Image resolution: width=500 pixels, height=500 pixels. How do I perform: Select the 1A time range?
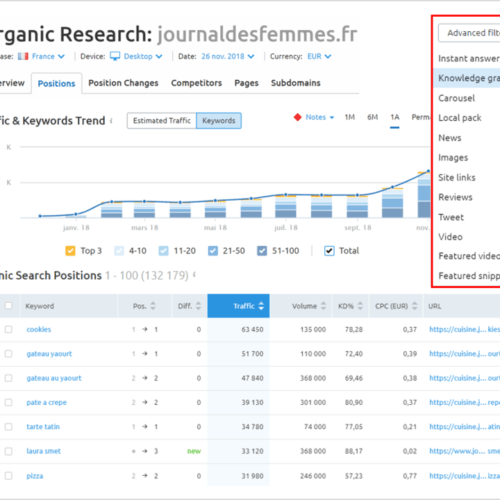[395, 117]
